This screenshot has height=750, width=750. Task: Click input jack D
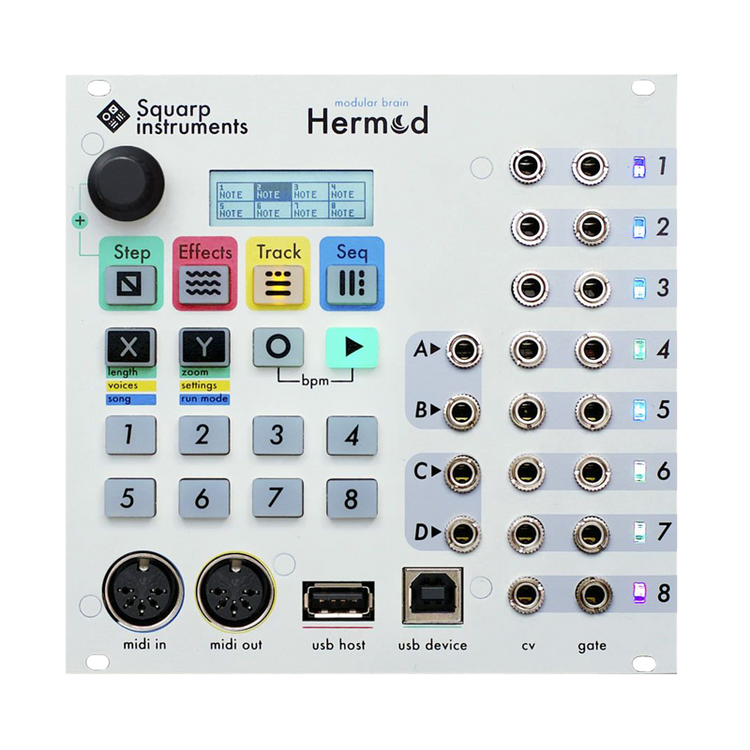(463, 532)
